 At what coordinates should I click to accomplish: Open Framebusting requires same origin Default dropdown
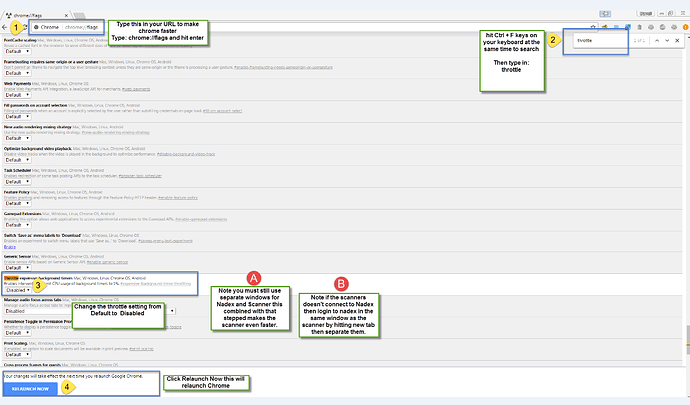click(x=17, y=73)
